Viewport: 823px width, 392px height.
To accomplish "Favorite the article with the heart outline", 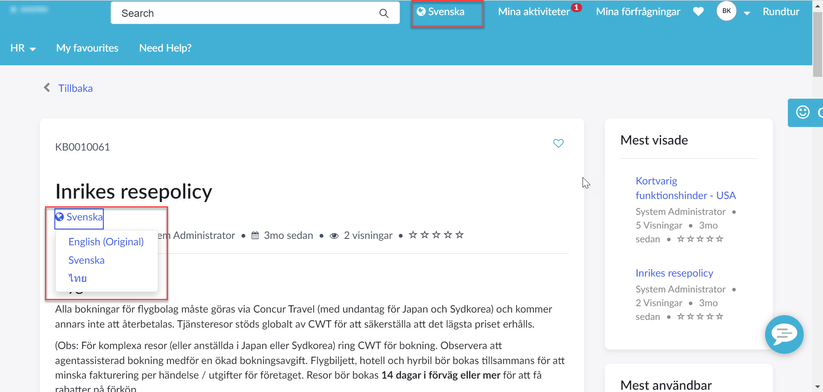I will (x=558, y=143).
